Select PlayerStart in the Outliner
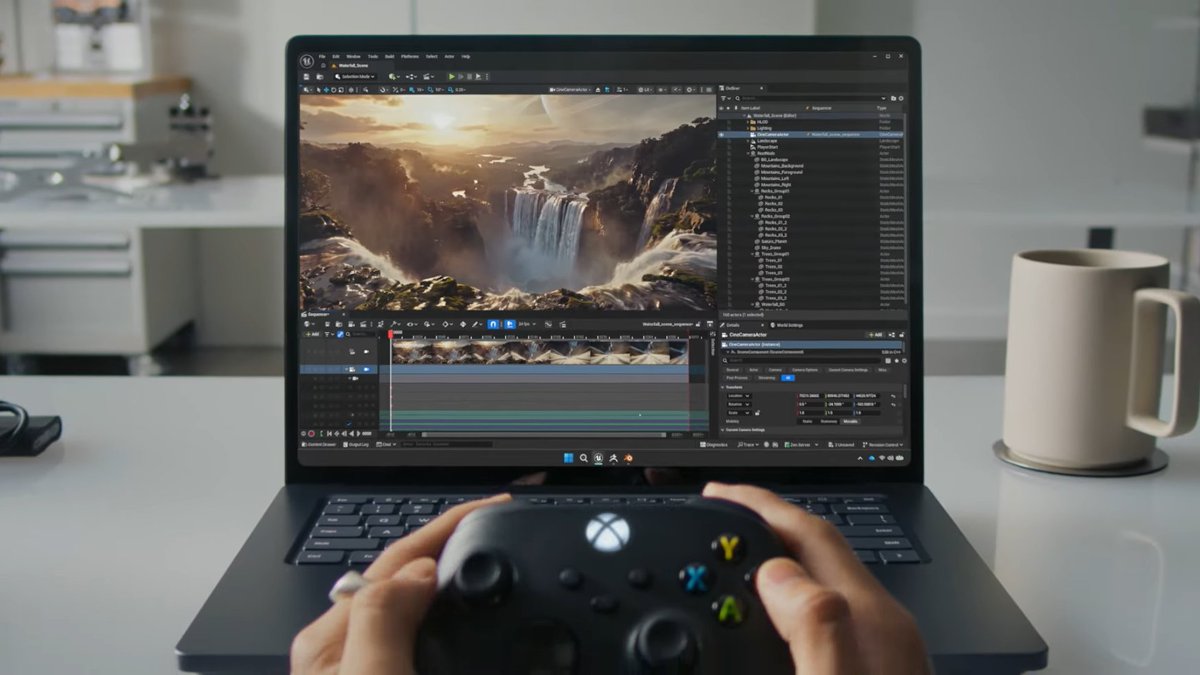Viewport: 1200px width, 675px height. [x=767, y=147]
